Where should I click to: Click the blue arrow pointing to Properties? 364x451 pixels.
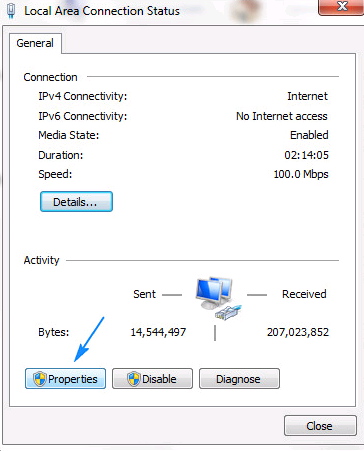89,339
